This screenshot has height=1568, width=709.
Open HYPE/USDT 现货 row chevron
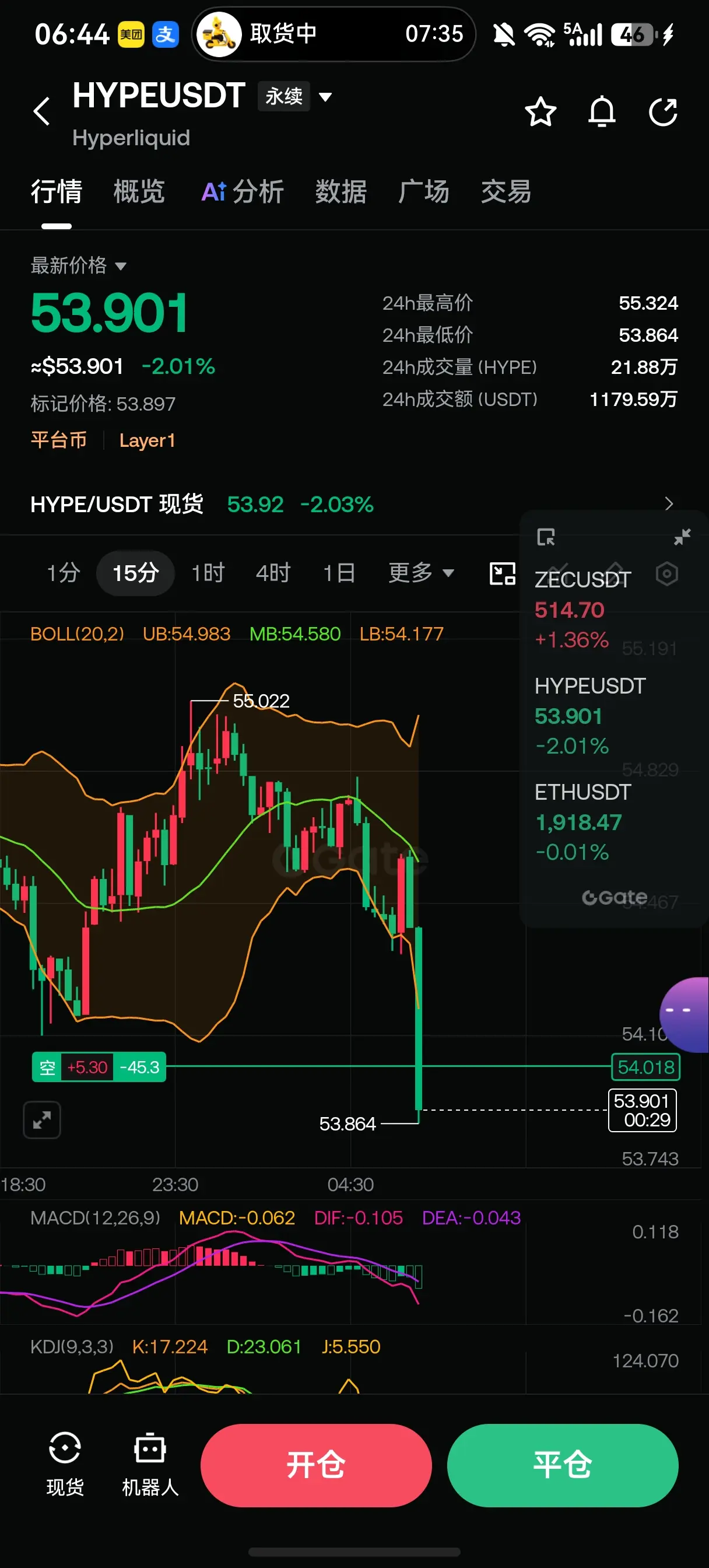pyautogui.click(x=669, y=503)
